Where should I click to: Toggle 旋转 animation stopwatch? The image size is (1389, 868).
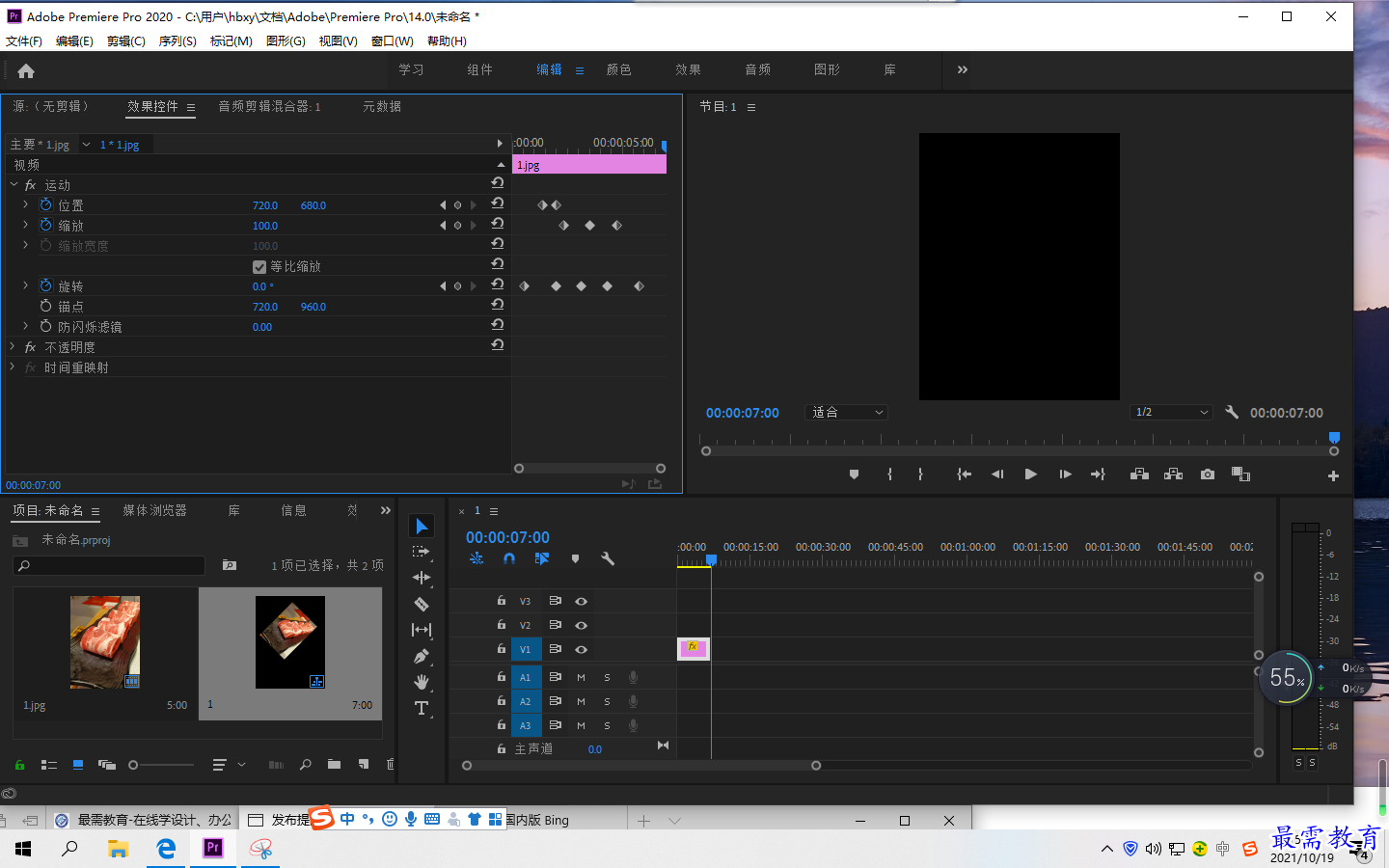pyautogui.click(x=45, y=285)
